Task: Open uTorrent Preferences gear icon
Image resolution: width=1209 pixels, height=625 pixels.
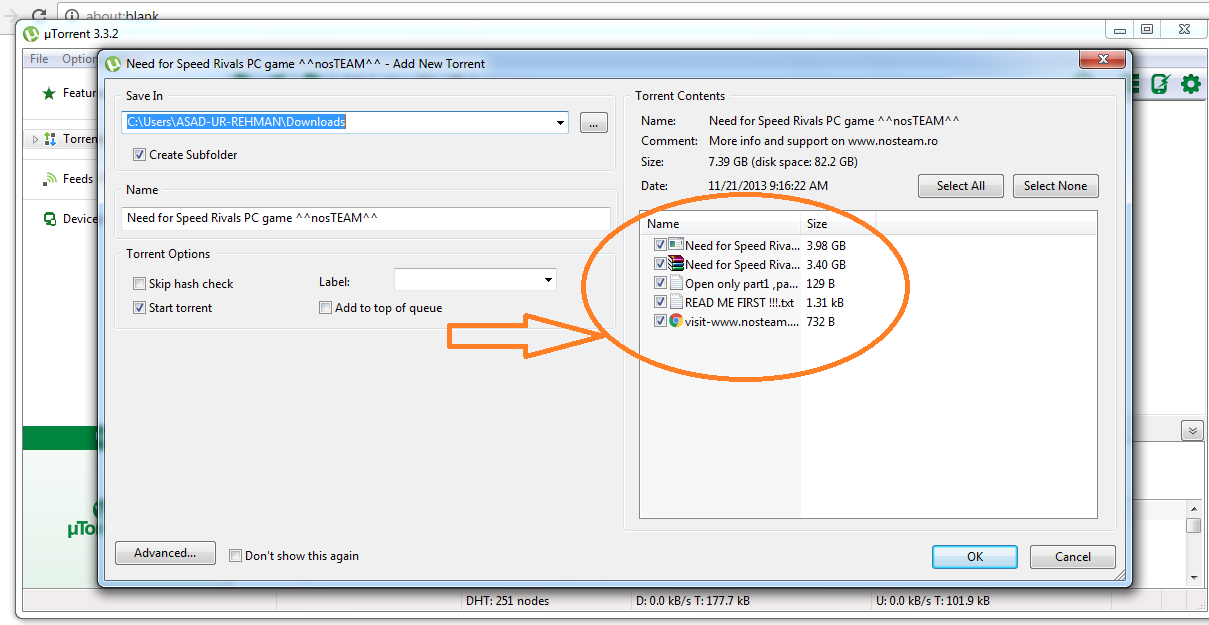Action: [x=1190, y=84]
